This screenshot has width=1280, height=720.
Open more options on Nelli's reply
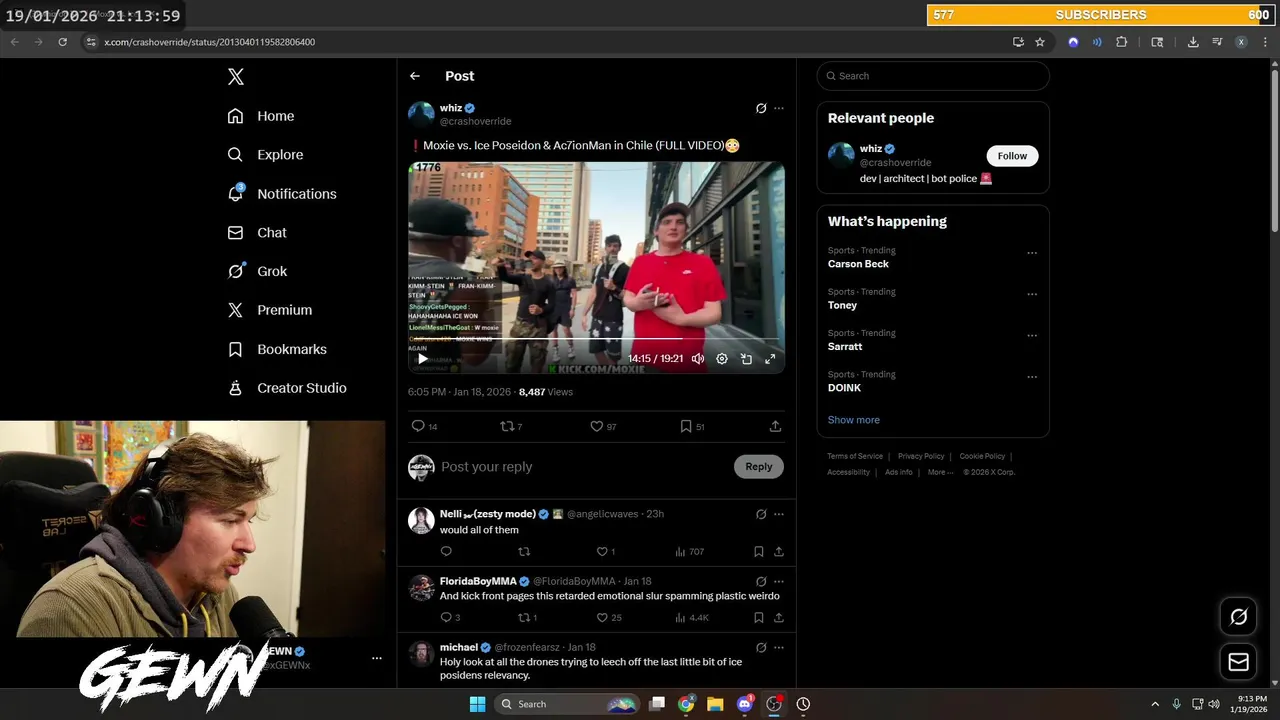click(779, 514)
